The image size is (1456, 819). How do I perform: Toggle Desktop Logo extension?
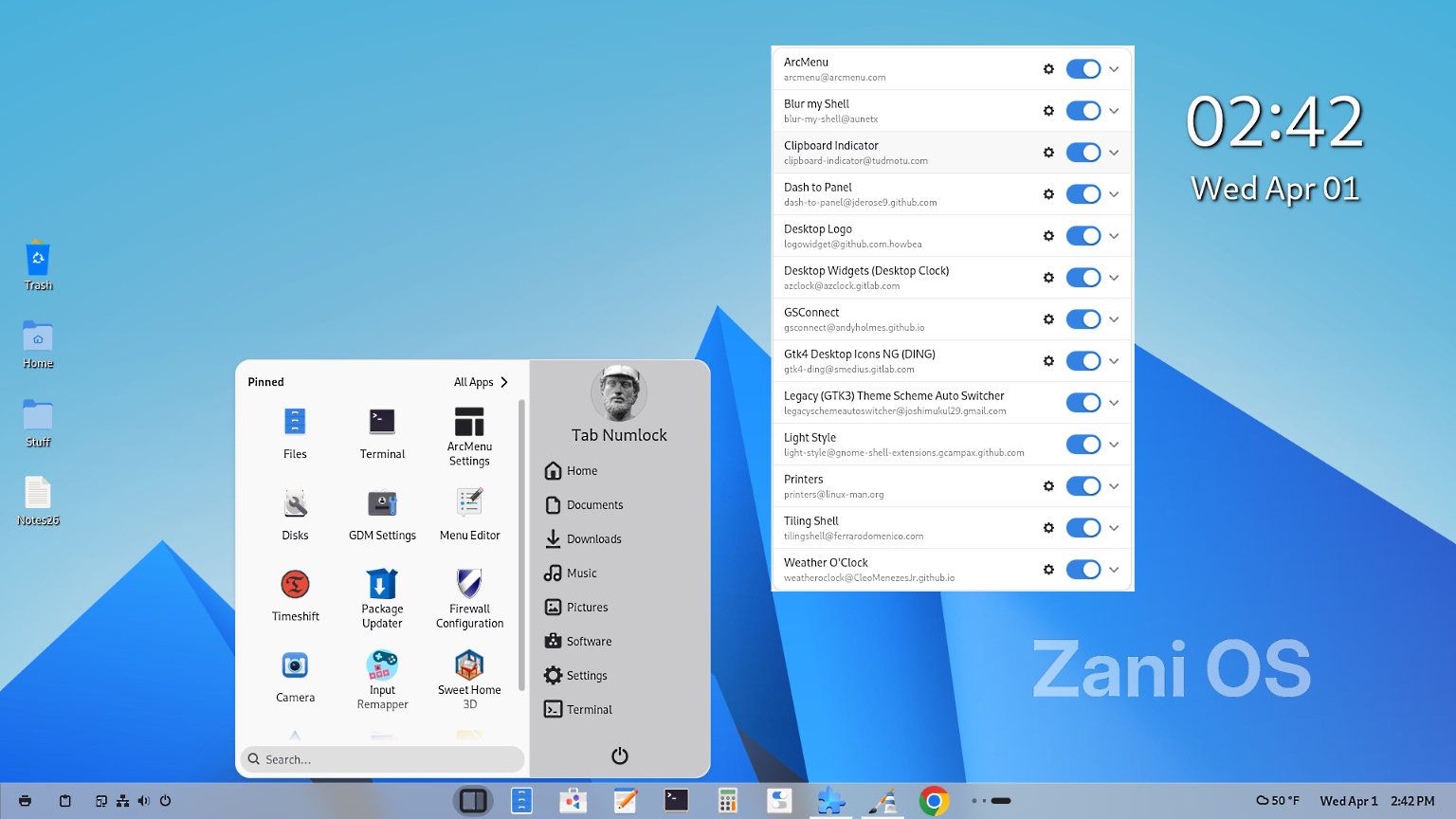pos(1083,236)
